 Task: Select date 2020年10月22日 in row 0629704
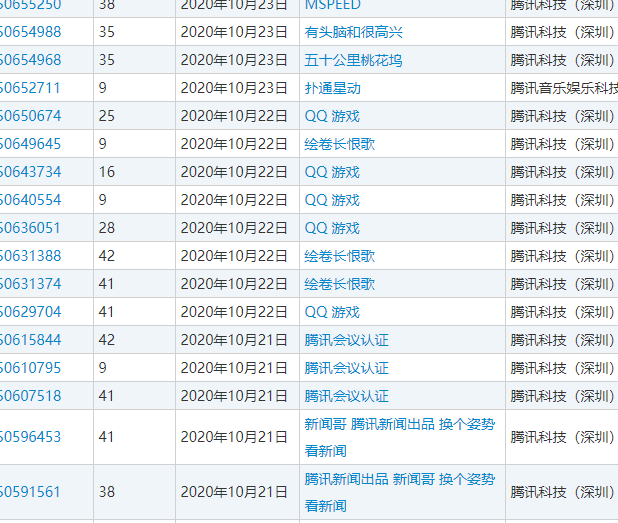pyautogui.click(x=234, y=312)
